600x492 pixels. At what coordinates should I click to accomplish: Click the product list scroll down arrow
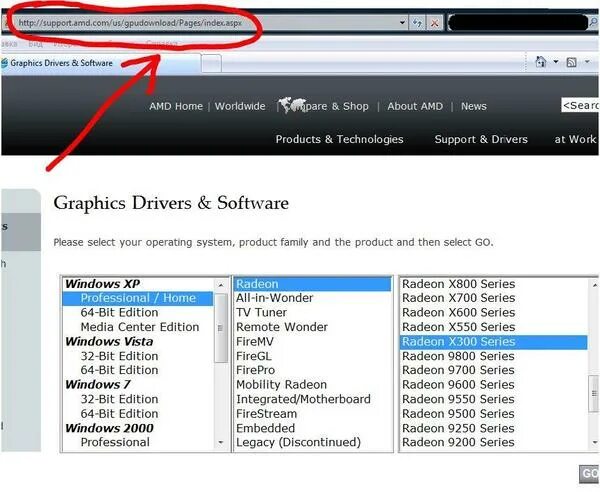pyautogui.click(x=594, y=443)
